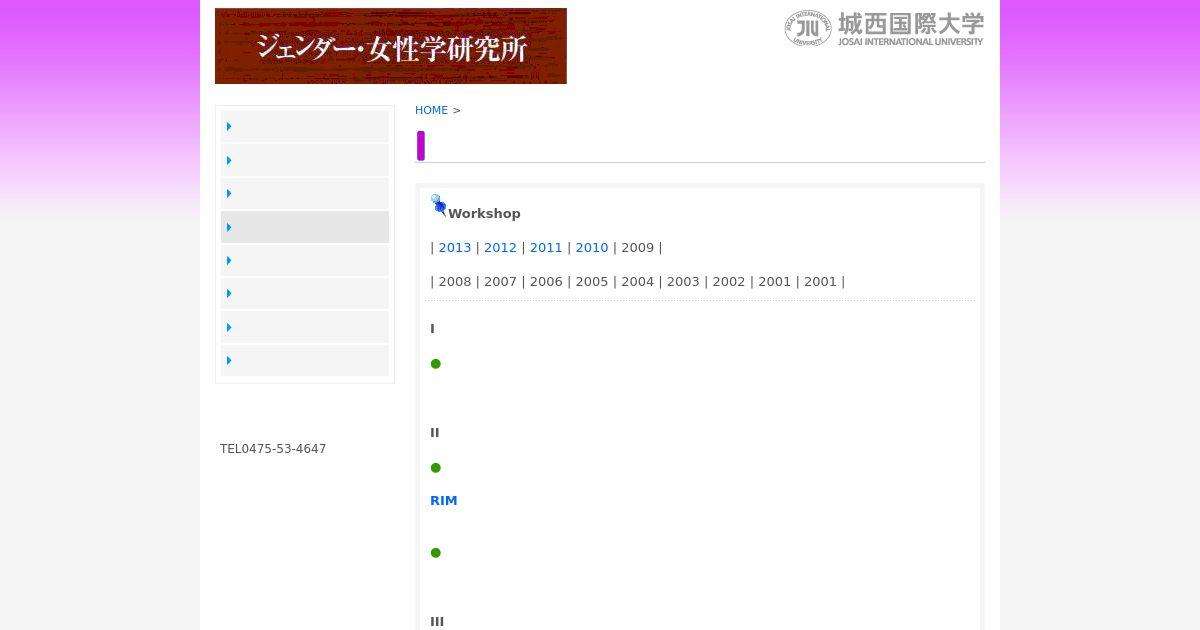
Task: Go to HOME breadcrumb link
Action: click(431, 110)
